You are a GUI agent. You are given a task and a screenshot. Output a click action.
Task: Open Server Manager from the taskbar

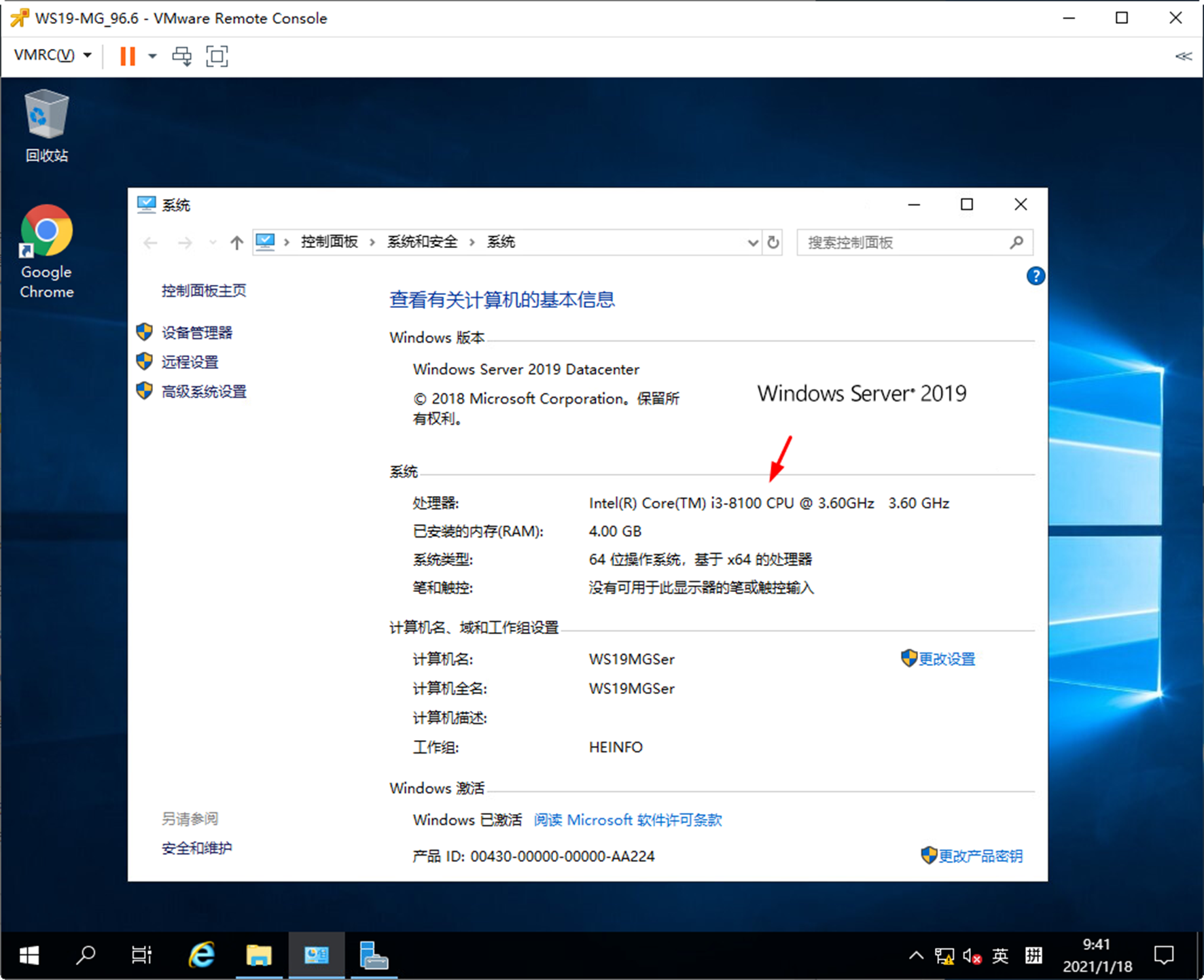373,956
